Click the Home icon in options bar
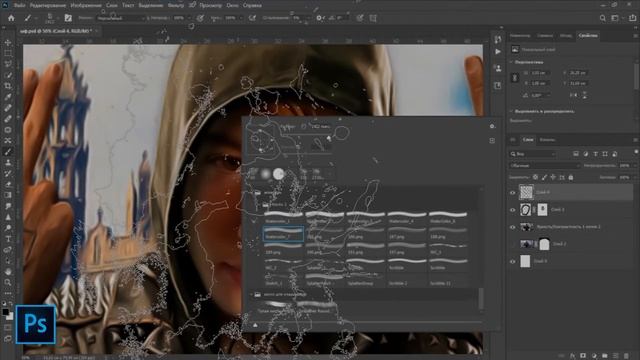640x360 pixels. (x=11, y=18)
